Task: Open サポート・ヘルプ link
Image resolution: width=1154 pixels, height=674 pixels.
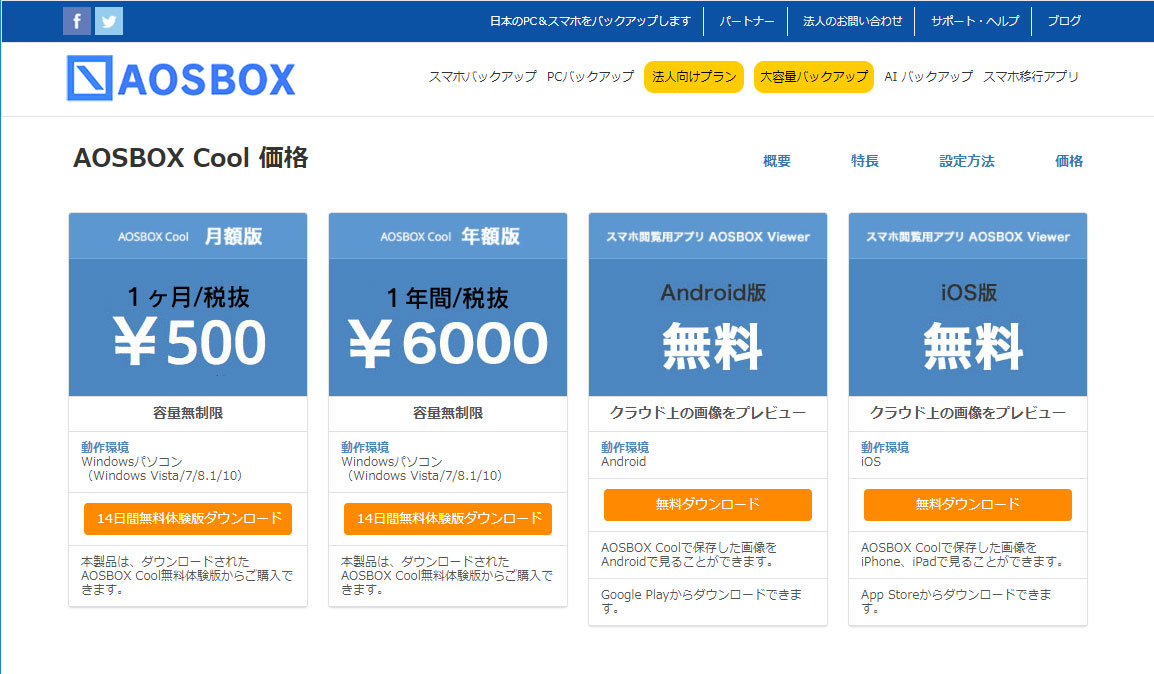Action: pos(974,21)
